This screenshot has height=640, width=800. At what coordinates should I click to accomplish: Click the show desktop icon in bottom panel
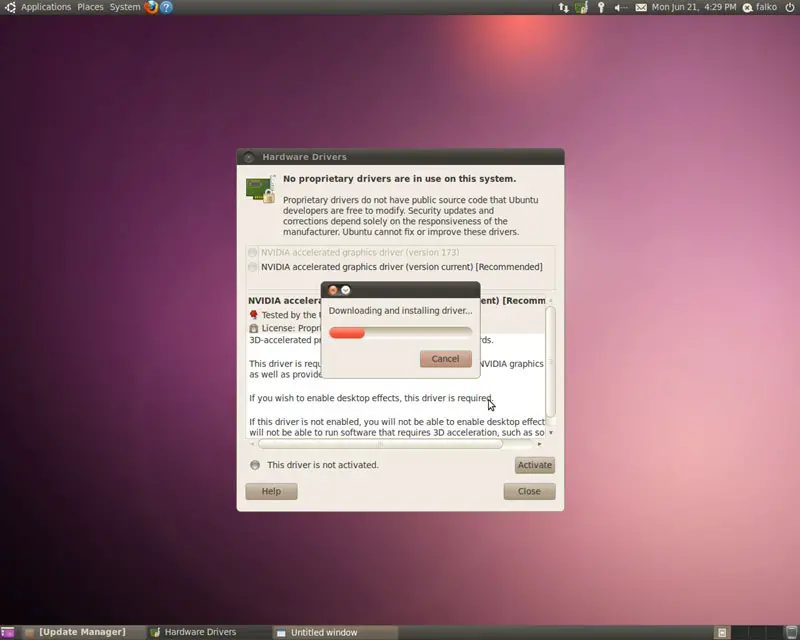[7, 632]
